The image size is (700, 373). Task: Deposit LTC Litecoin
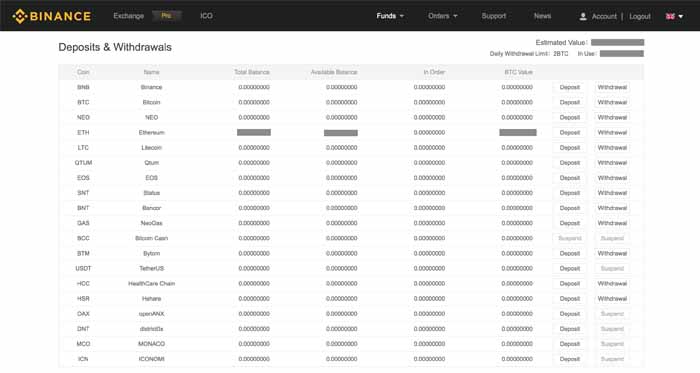click(x=570, y=148)
